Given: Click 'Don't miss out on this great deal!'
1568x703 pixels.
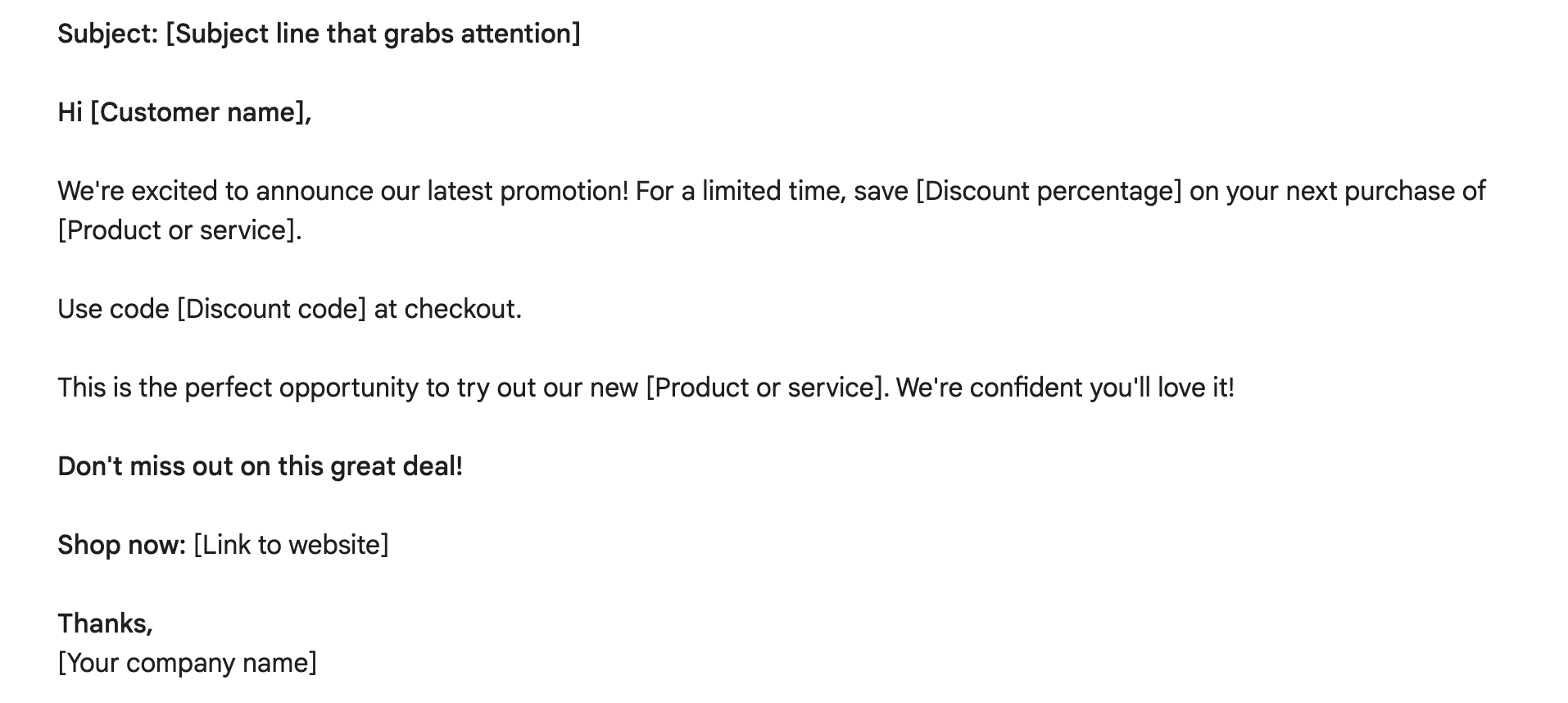Looking at the screenshot, I should point(260,466).
